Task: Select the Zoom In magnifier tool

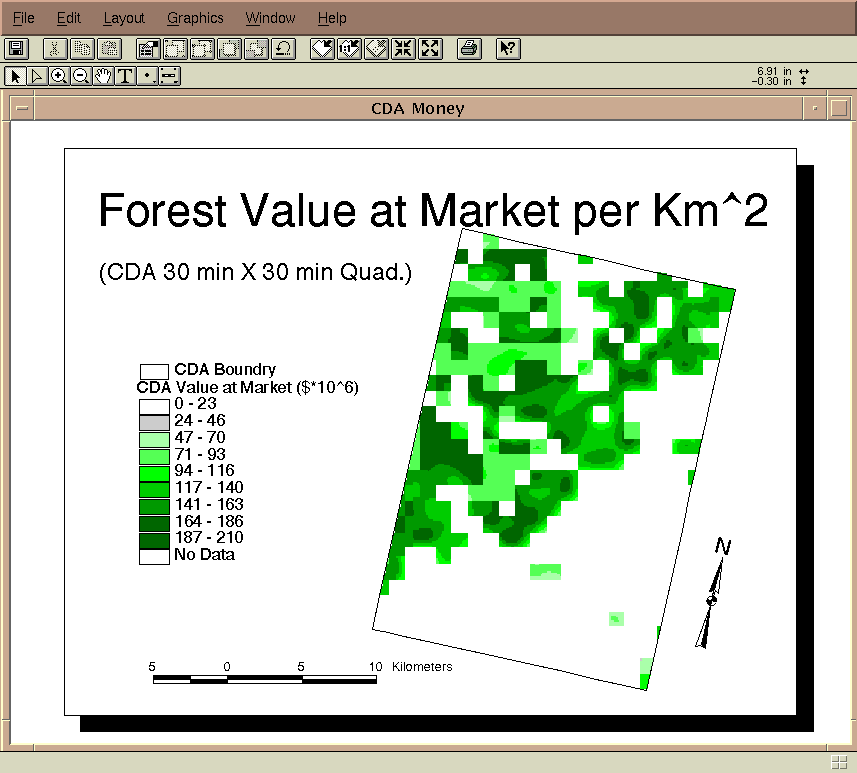Action: (59, 76)
